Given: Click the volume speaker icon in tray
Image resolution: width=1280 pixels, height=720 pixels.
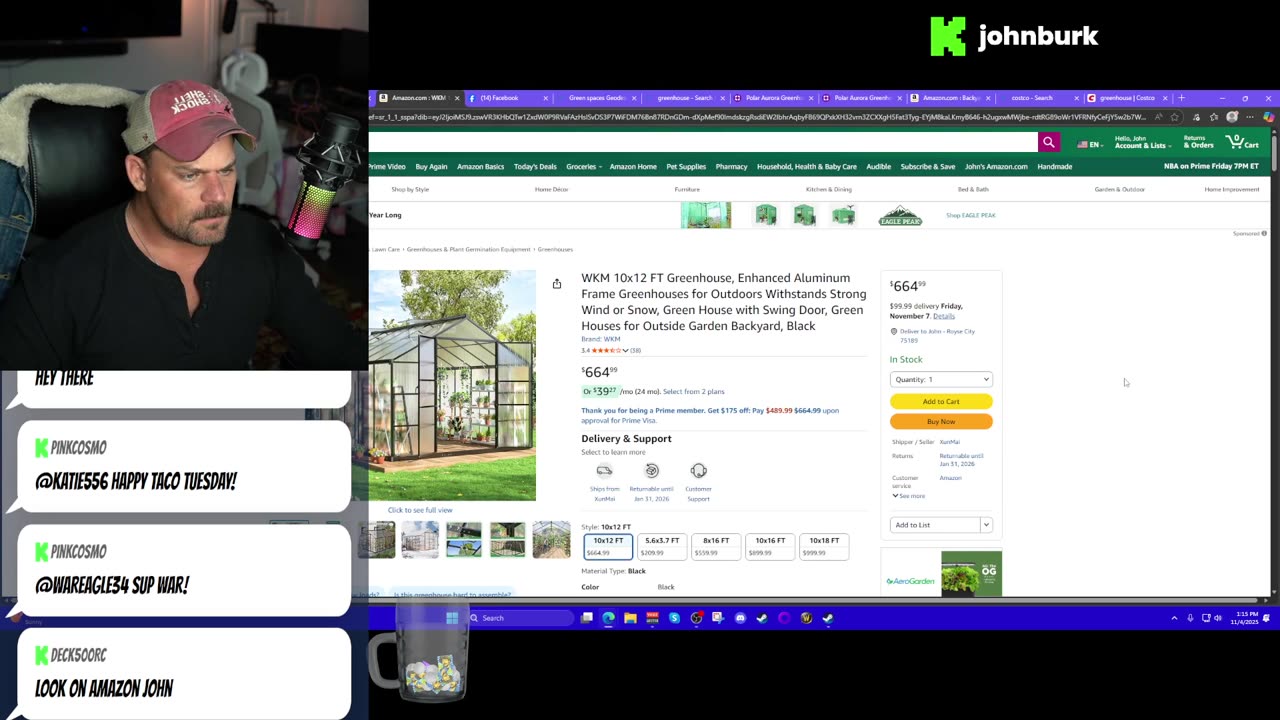Looking at the screenshot, I should point(1218,618).
